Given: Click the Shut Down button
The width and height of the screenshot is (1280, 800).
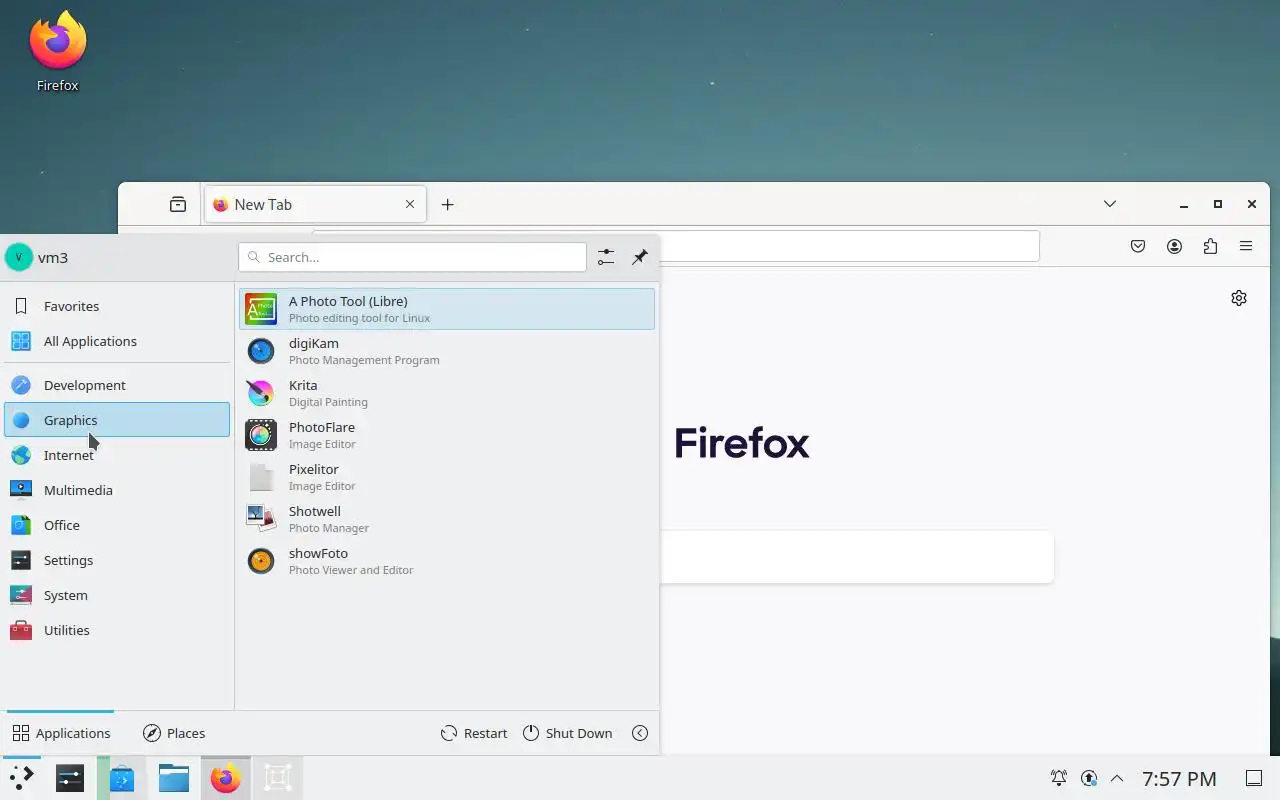Looking at the screenshot, I should click(x=567, y=733).
